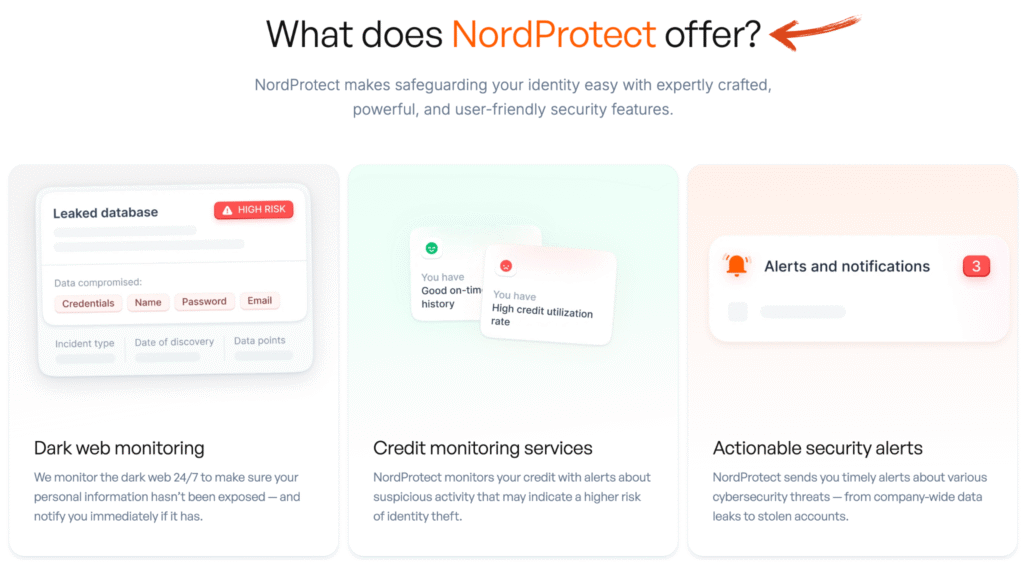Select the Password data tag
Screen dimensions: 1024x564
pos(204,301)
